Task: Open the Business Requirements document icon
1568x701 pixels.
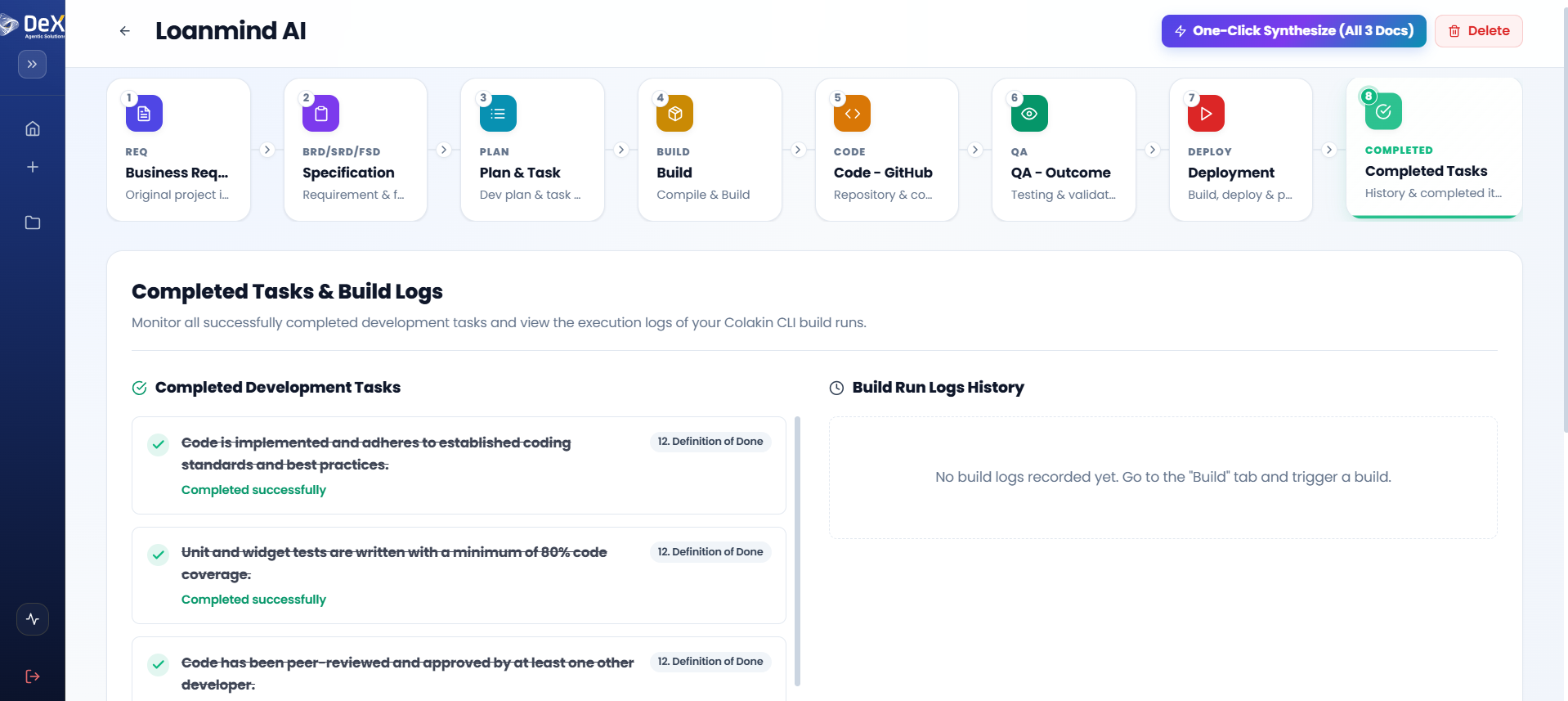Action: pos(144,114)
